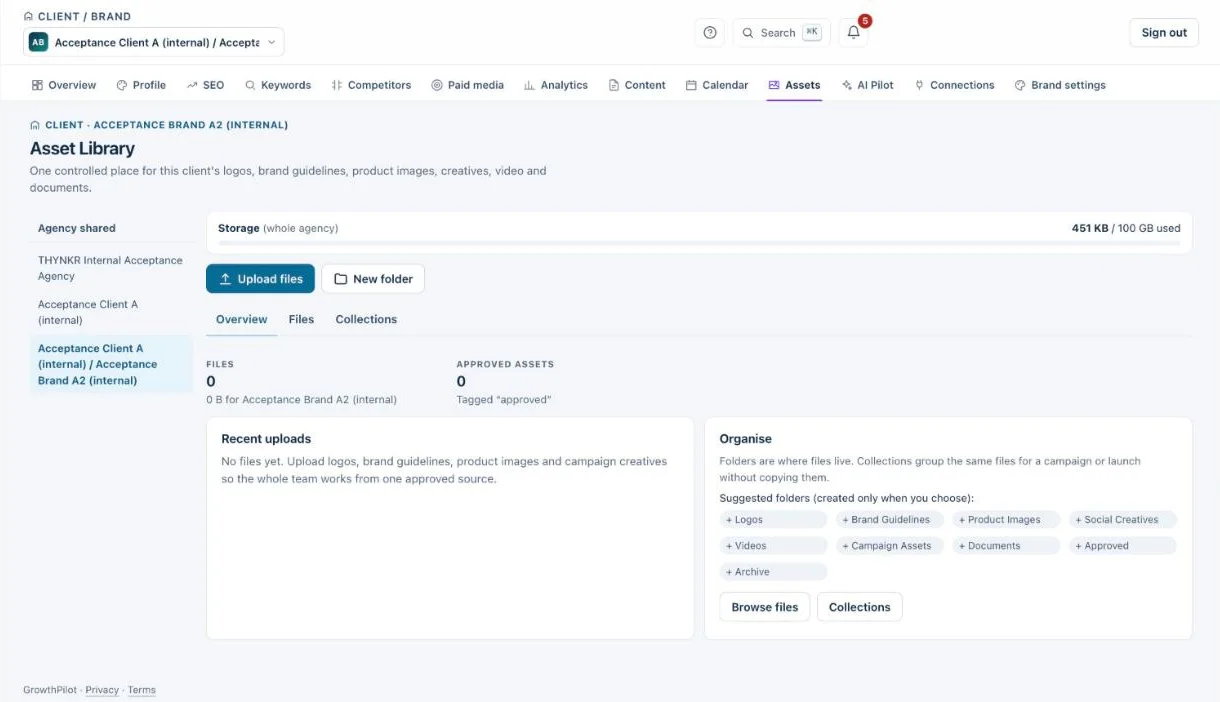Click the Assets image icon

click(774, 85)
